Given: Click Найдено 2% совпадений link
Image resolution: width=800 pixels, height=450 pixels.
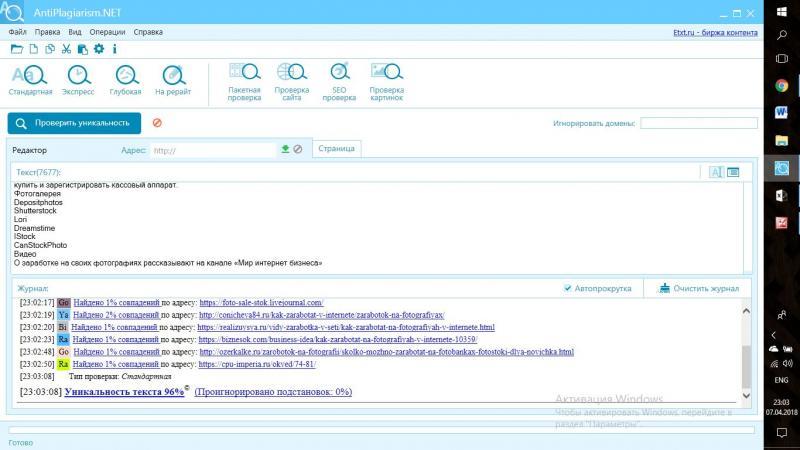Looking at the screenshot, I should tap(116, 315).
